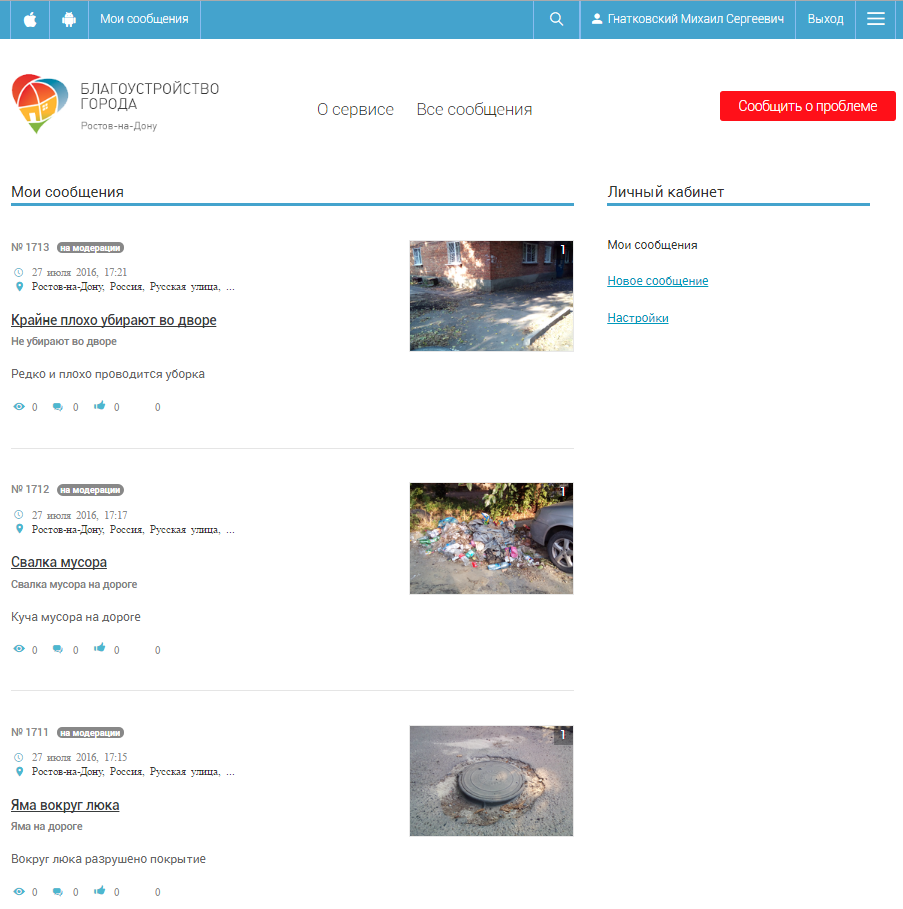Image resolution: width=903 pixels, height=909 pixels.
Task: Click location pin icon on report 1712
Action: pyautogui.click(x=19, y=529)
